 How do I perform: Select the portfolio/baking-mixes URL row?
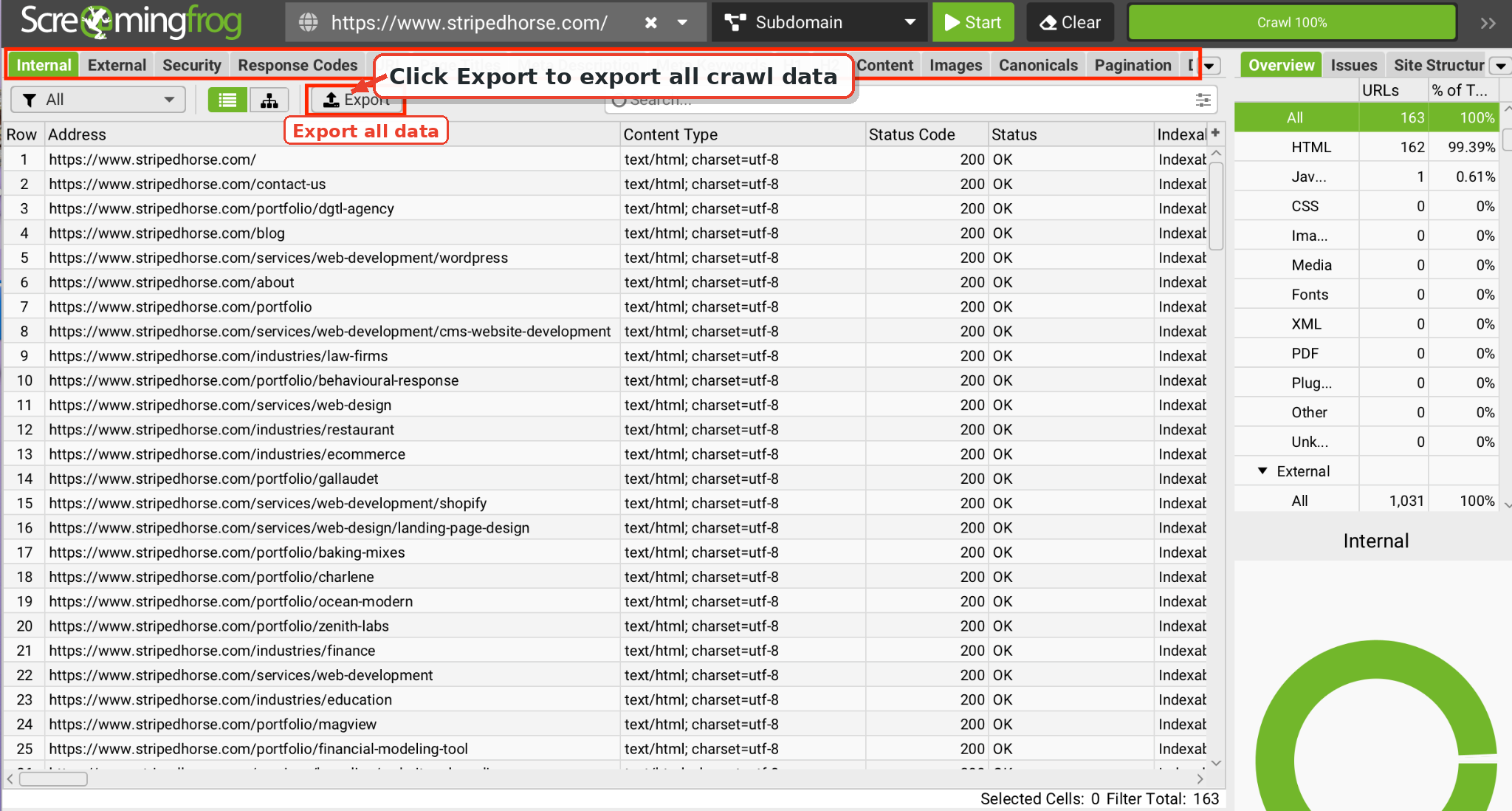[x=605, y=552]
